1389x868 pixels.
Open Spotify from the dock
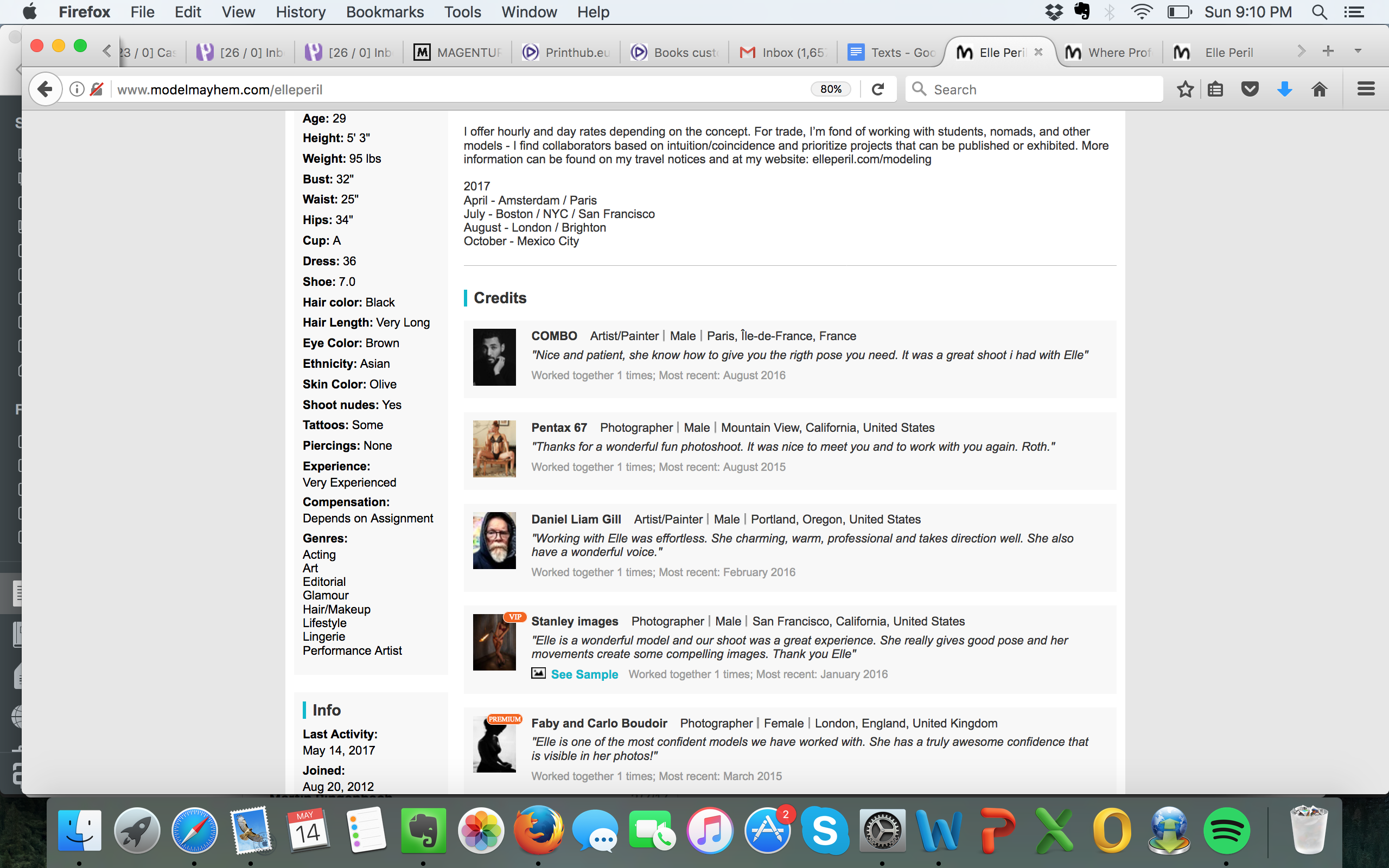(x=1226, y=830)
